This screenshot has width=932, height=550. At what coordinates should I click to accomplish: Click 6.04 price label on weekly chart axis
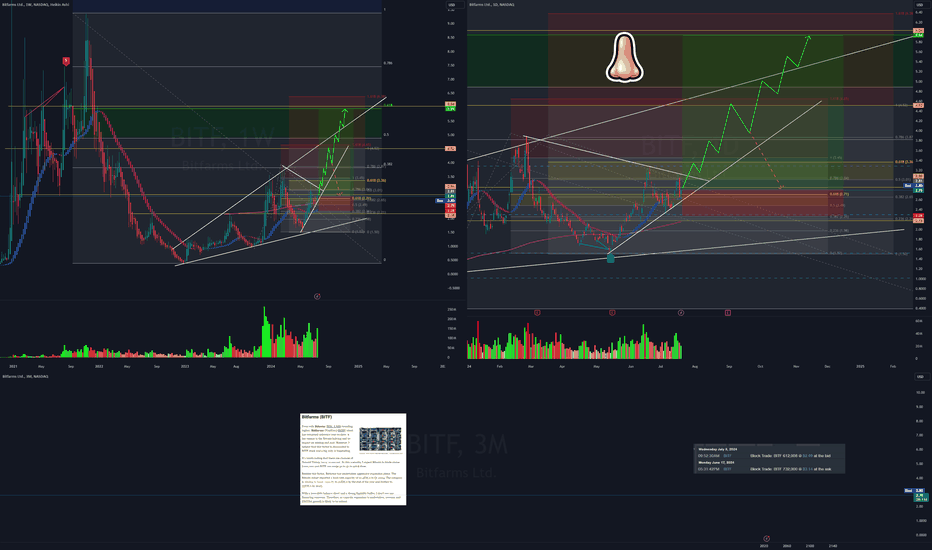point(451,105)
